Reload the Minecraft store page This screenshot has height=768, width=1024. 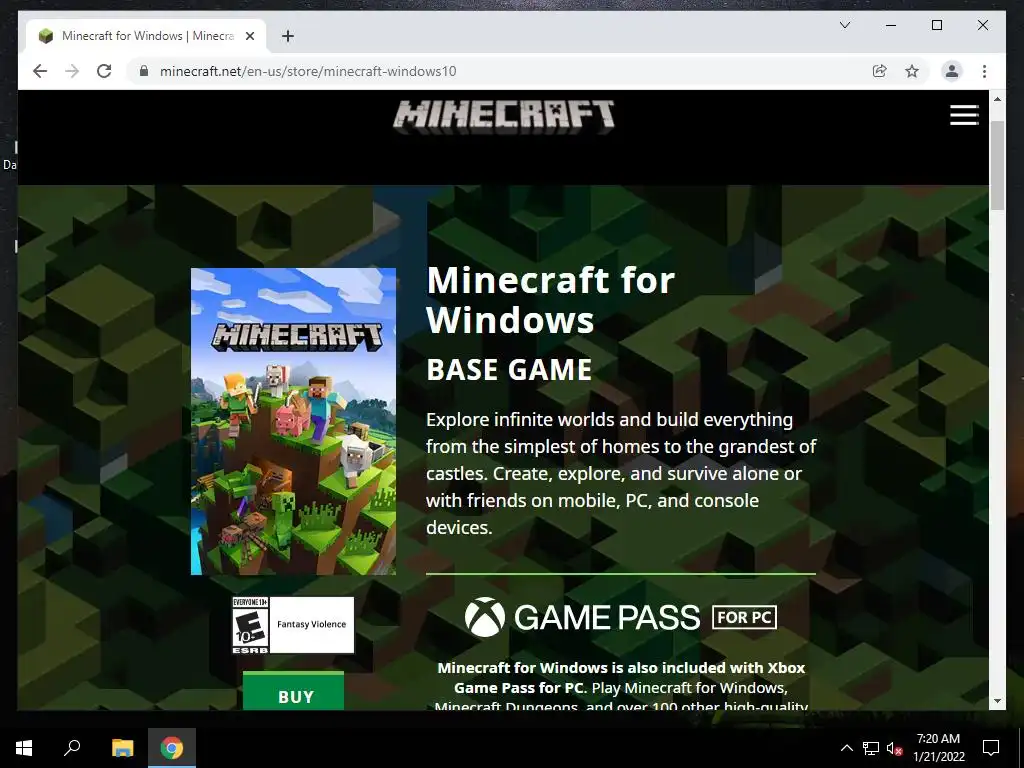tap(104, 71)
